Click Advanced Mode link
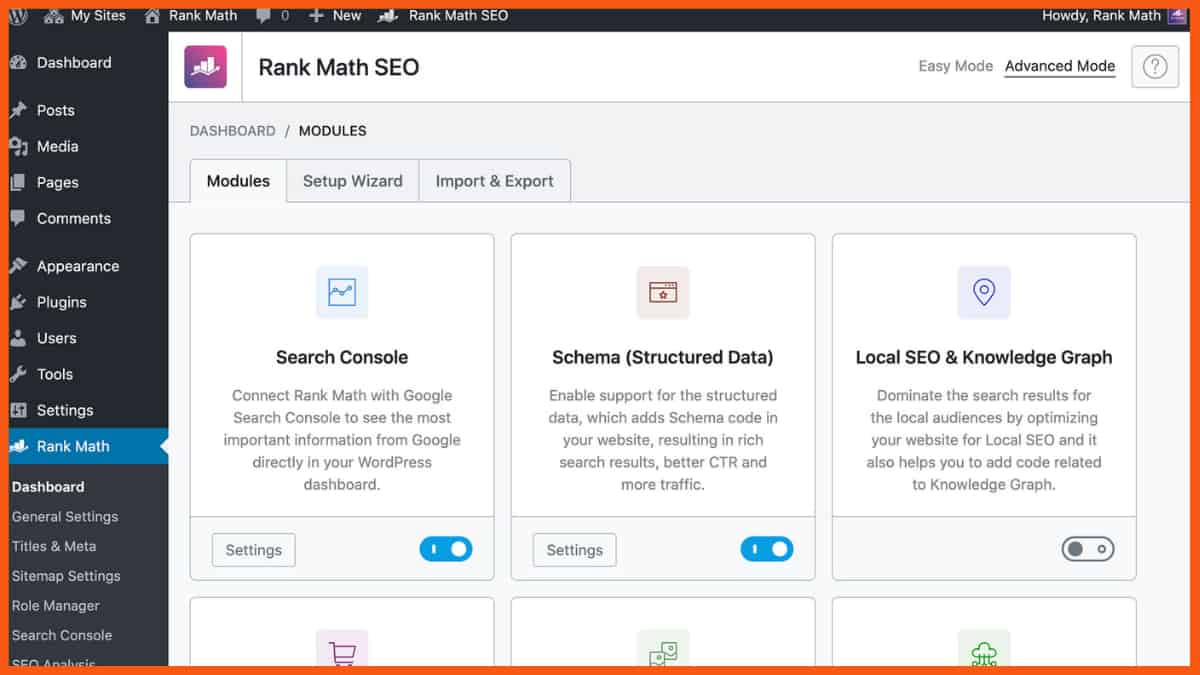The image size is (1200, 675). [1060, 66]
